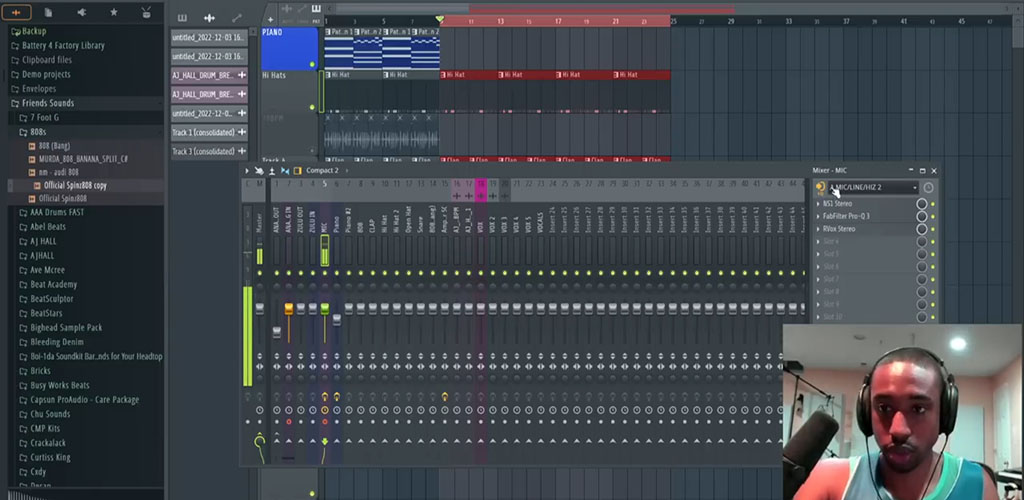Mute the Piano mixer track

[x=336, y=273]
